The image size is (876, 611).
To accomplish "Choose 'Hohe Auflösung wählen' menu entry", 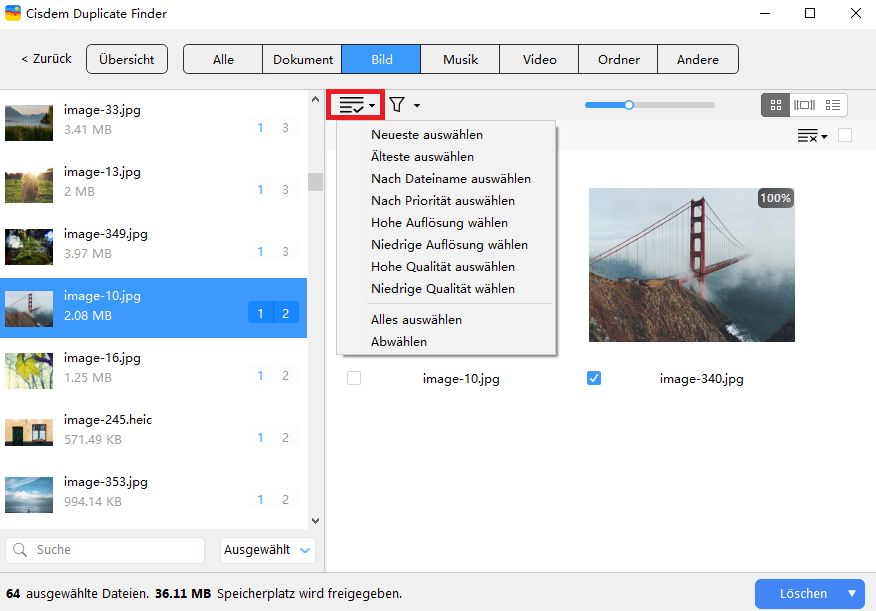I will (439, 223).
